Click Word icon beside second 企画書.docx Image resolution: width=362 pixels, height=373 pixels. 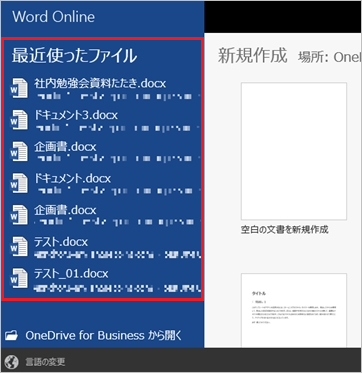point(19,215)
